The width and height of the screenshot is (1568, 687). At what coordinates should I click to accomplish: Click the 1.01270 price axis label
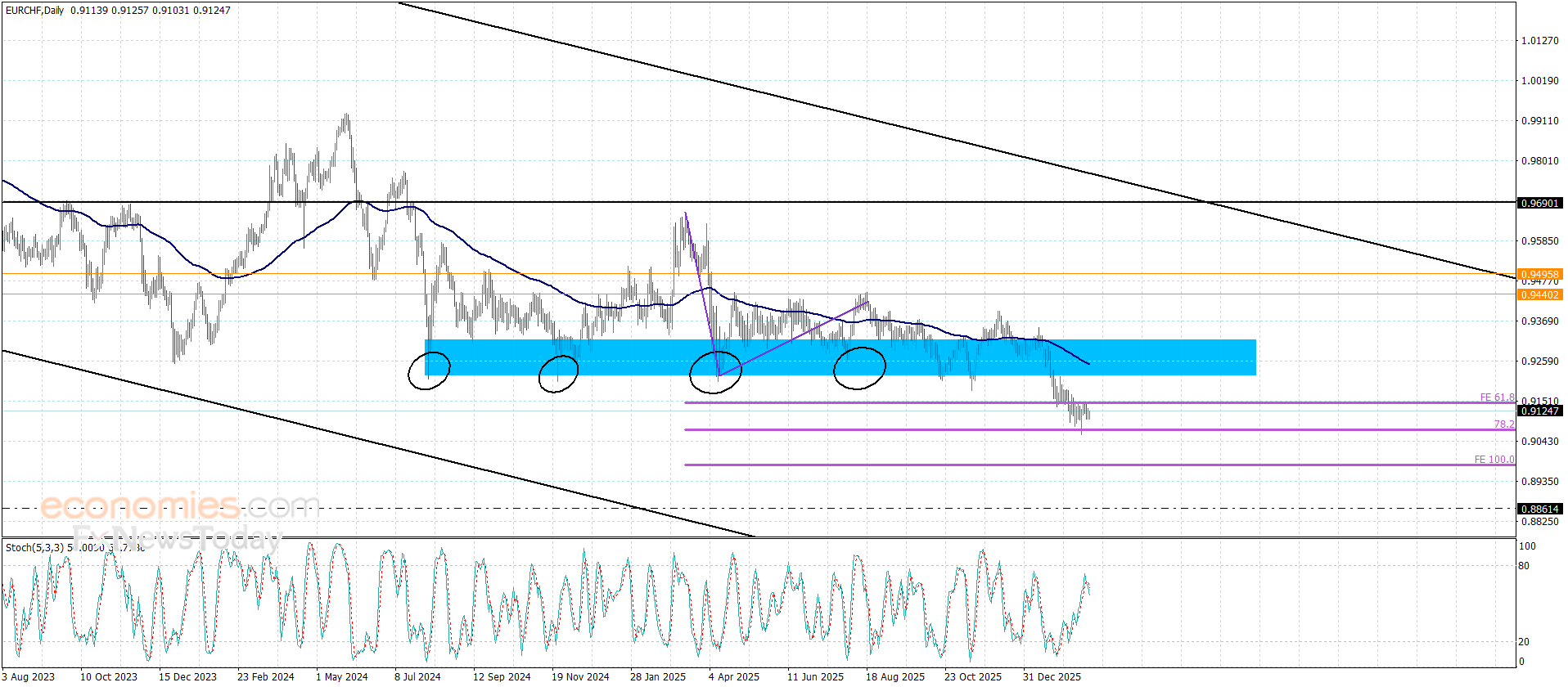tap(1539, 41)
